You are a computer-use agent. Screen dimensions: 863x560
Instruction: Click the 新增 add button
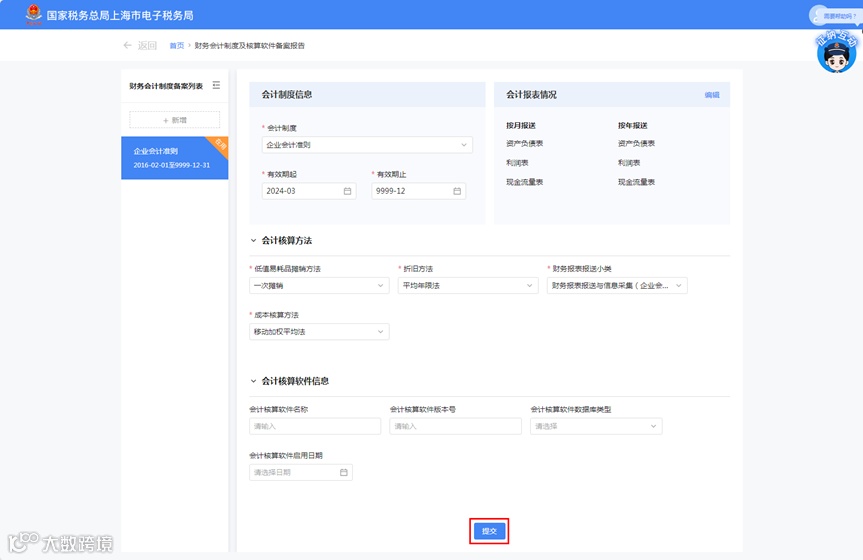[174, 120]
